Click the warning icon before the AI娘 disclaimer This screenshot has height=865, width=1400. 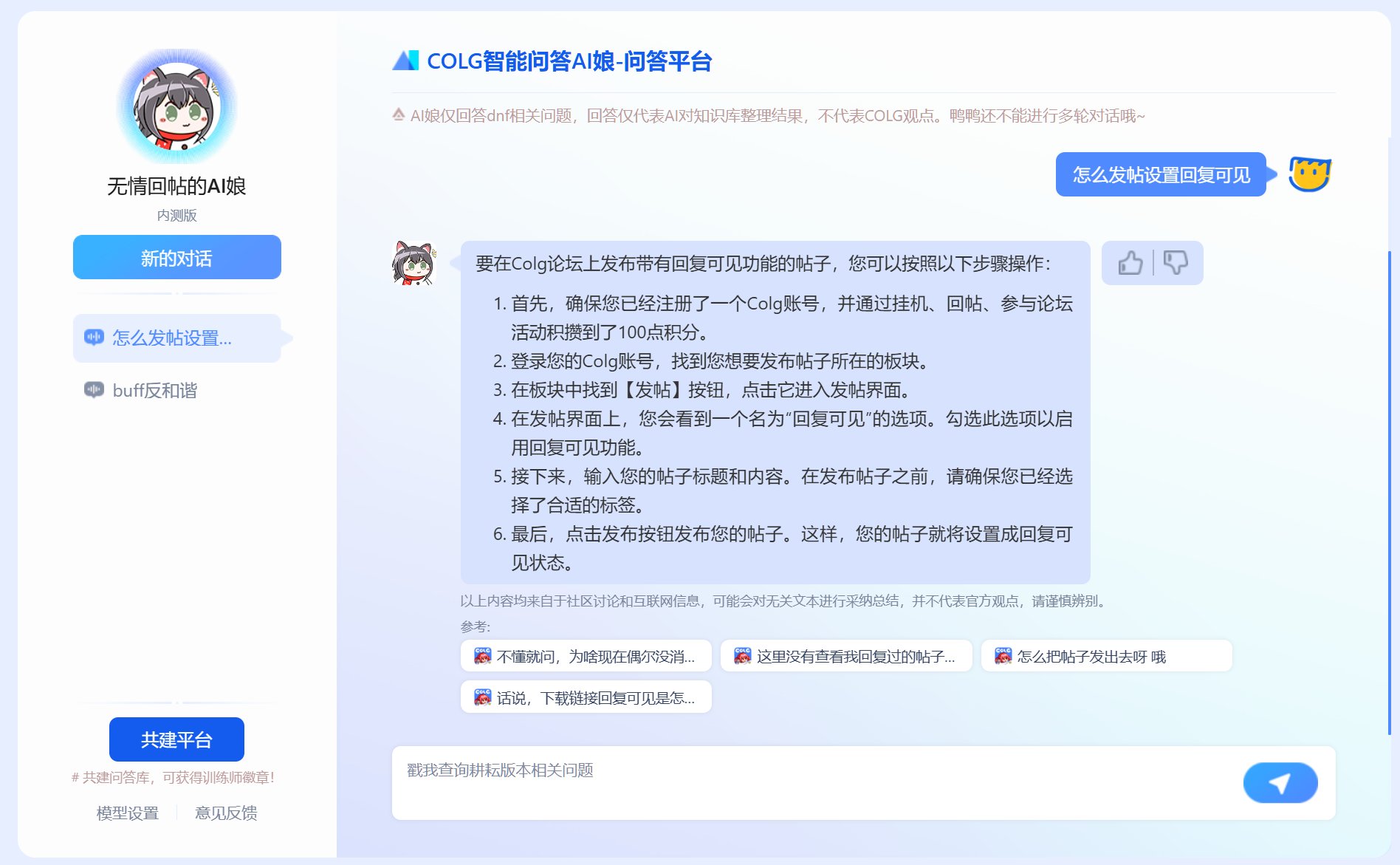pyautogui.click(x=399, y=115)
